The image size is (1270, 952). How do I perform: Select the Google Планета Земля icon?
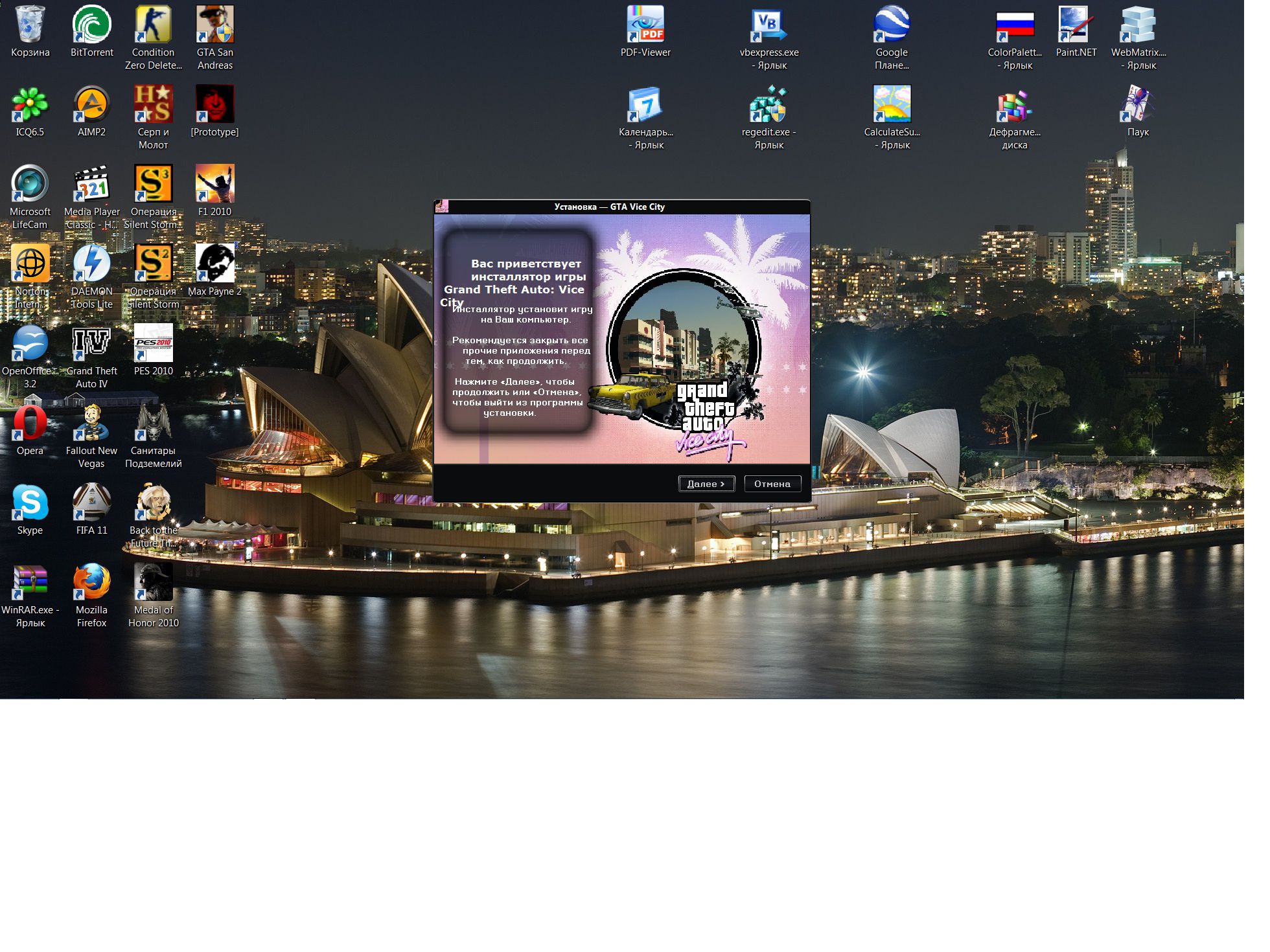[892, 25]
